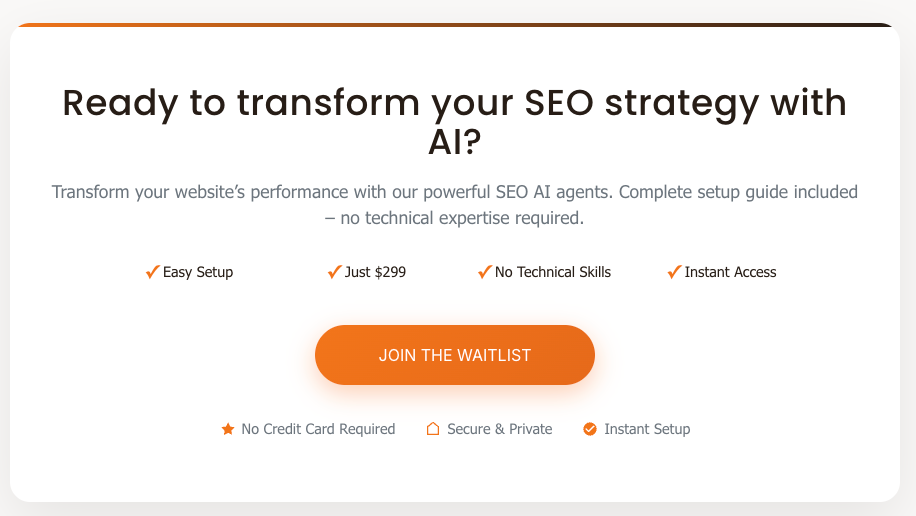Click the checkmark icon beside Instant Access
Screen dimensions: 916x516
(x=675, y=272)
